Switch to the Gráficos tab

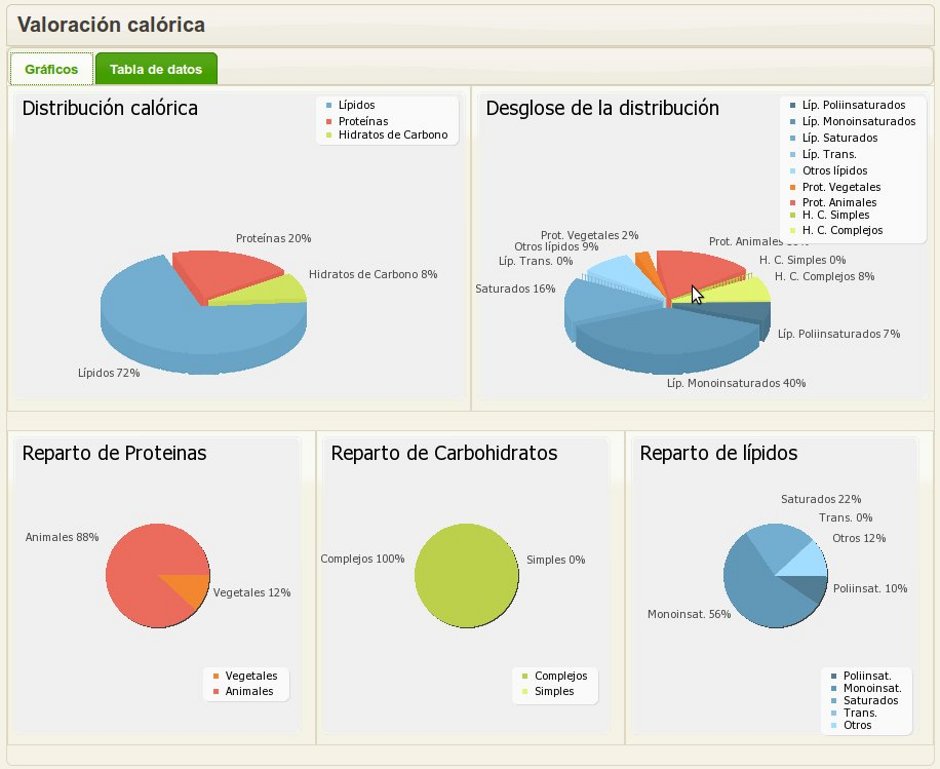[x=52, y=69]
